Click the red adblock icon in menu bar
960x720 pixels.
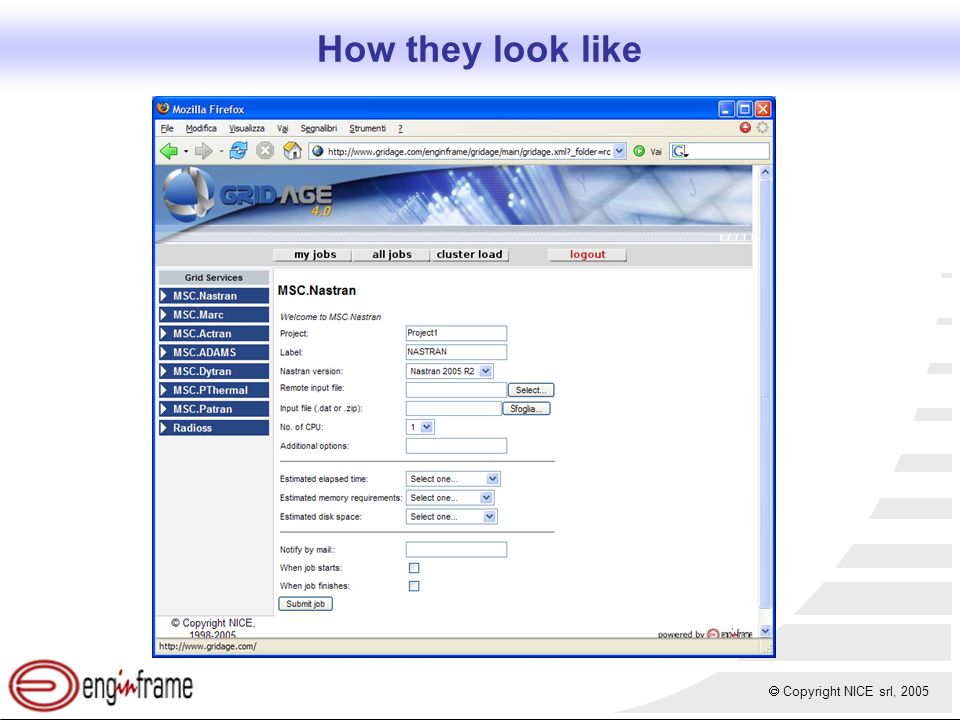(x=745, y=127)
